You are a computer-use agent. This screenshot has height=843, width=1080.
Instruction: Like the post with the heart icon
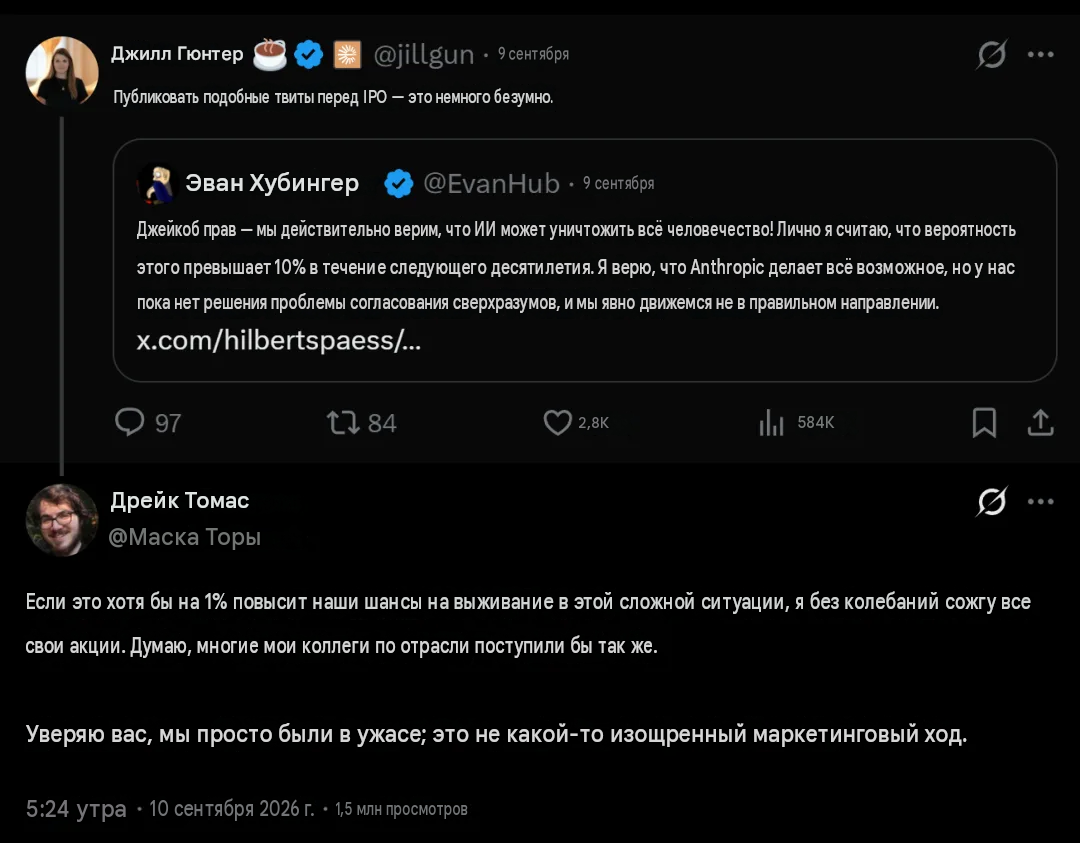557,422
